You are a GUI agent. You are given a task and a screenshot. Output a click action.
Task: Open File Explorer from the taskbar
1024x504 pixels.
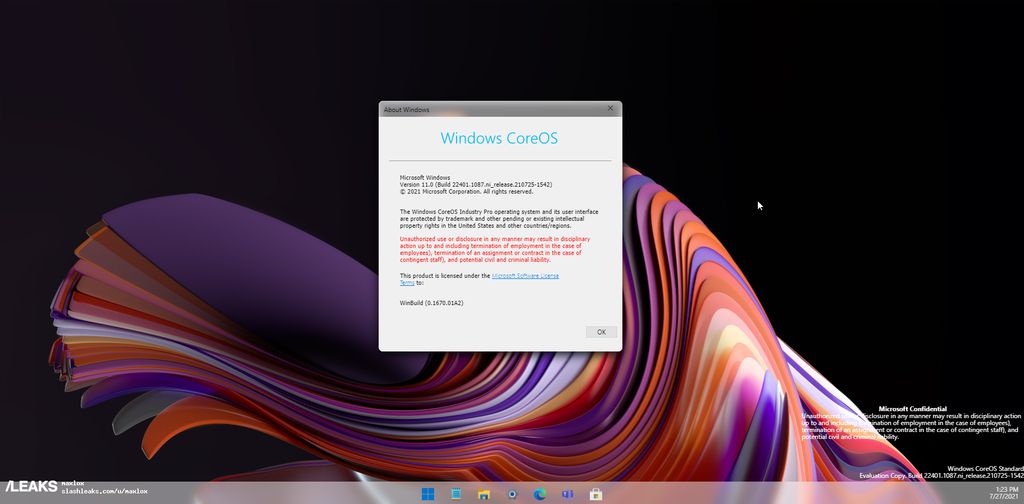(x=484, y=494)
